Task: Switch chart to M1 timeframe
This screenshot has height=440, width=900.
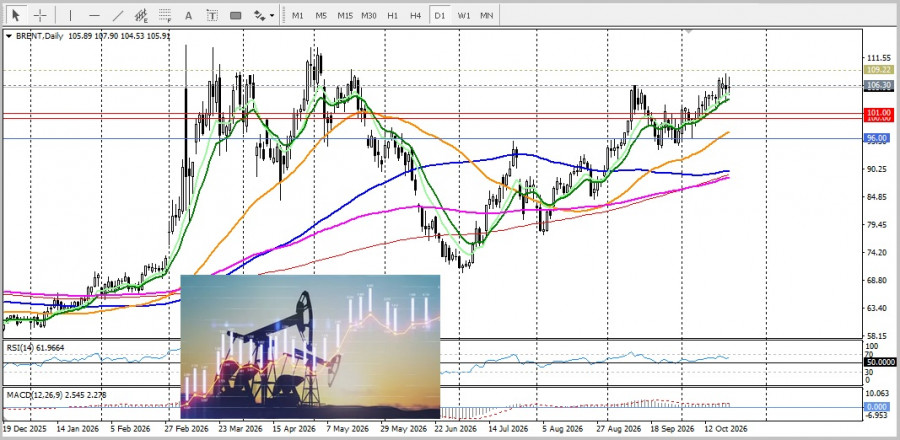Action: click(x=297, y=16)
